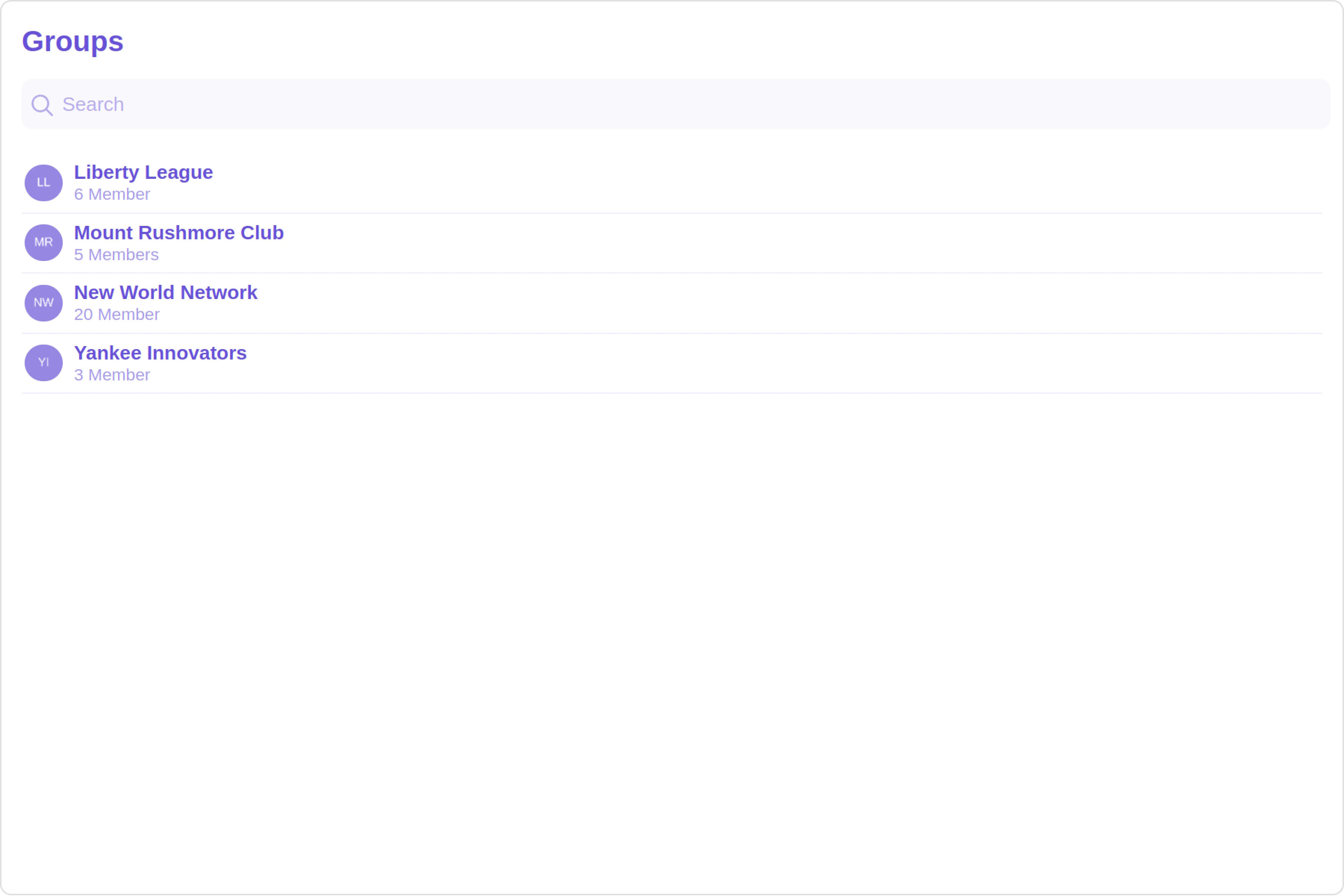Click the Search placeholder text
The image size is (1344, 896).
point(93,105)
